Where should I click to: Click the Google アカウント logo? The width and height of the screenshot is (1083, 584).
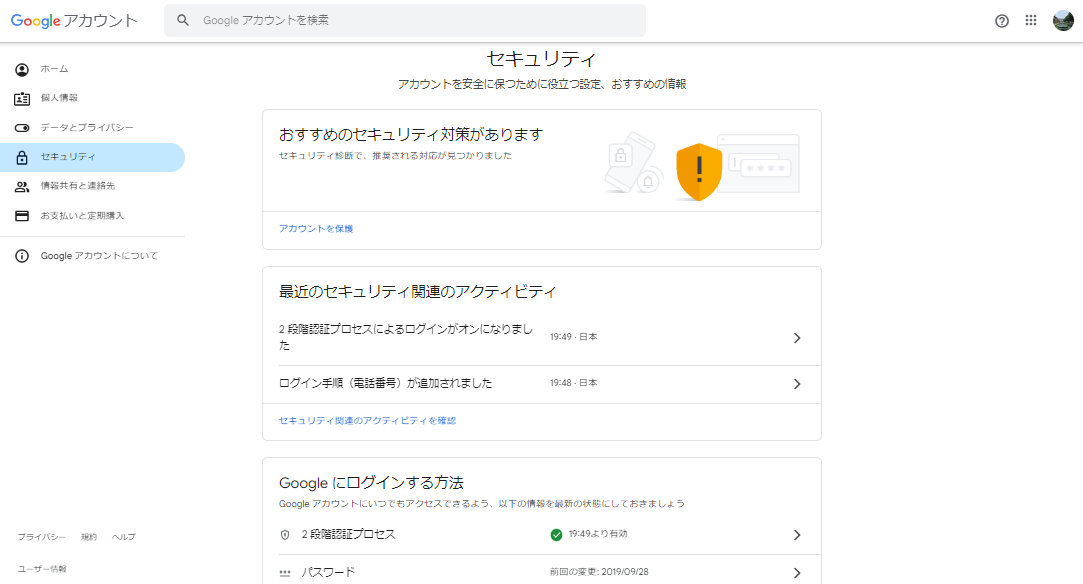(x=74, y=21)
